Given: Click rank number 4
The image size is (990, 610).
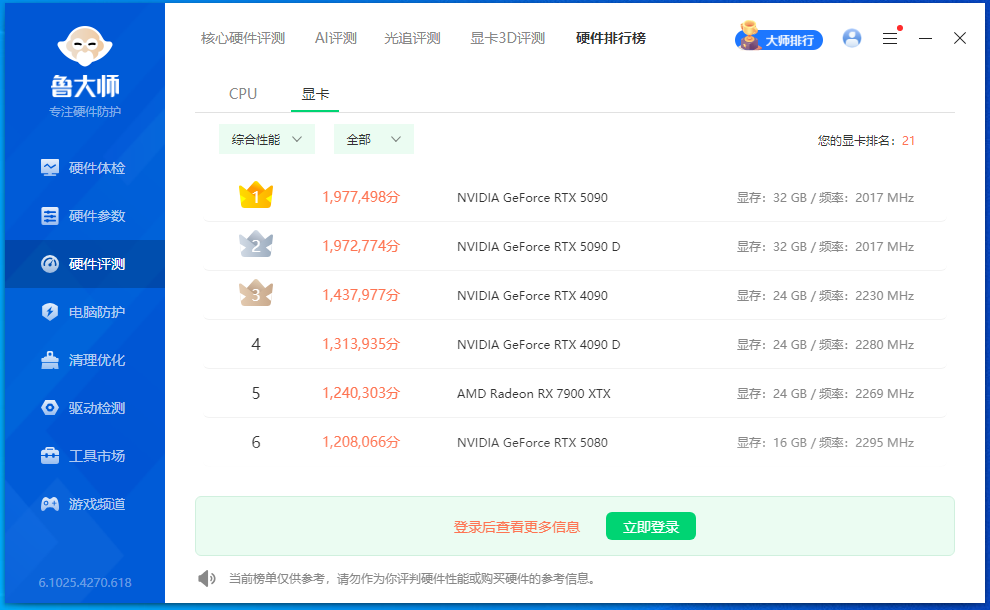Looking at the screenshot, I should [x=256, y=344].
